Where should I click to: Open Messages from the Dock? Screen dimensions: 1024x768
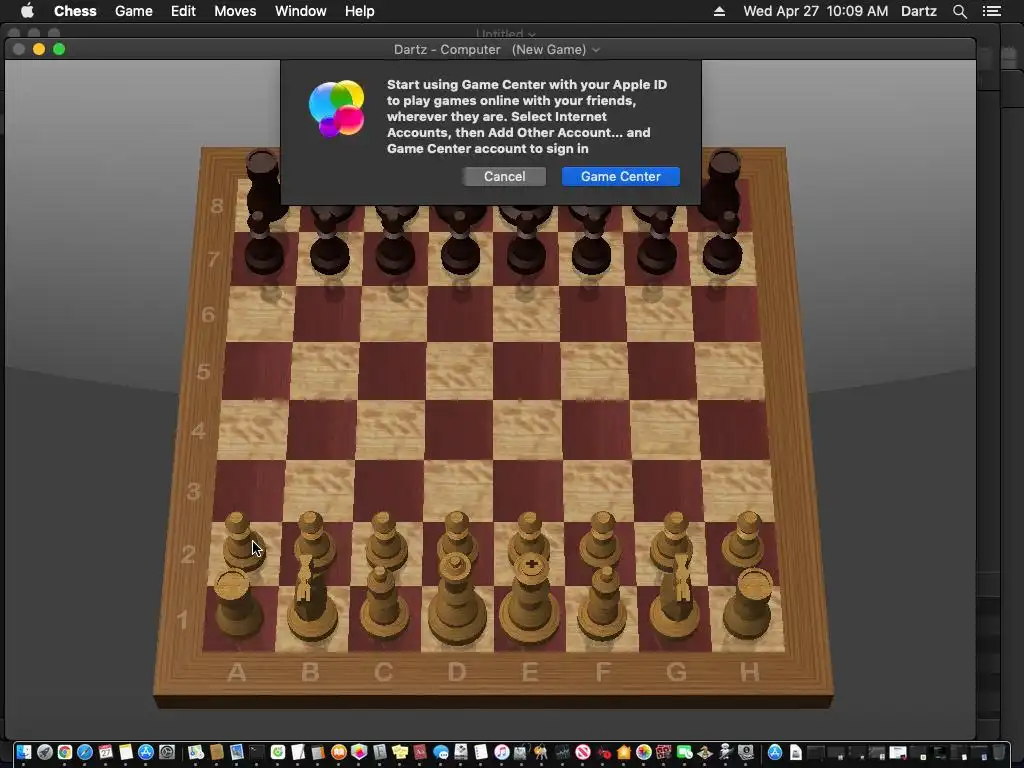[441, 752]
